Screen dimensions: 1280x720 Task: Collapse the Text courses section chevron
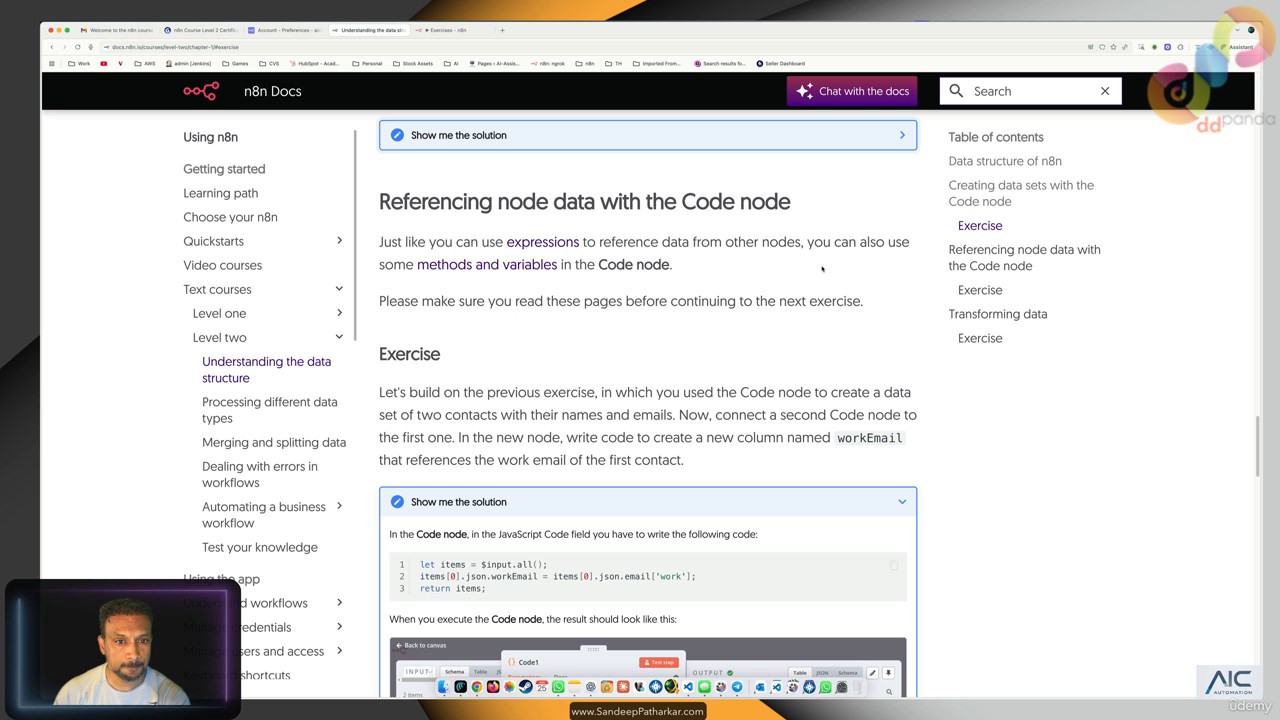pos(339,289)
